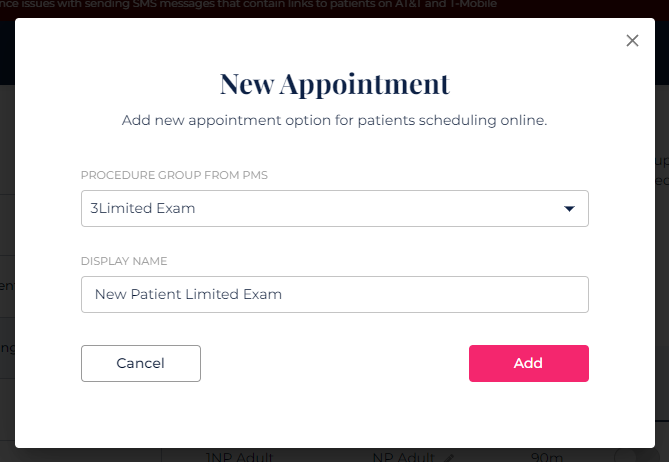Close the New Appointment dialog with the X
669x462 pixels.
[632, 41]
